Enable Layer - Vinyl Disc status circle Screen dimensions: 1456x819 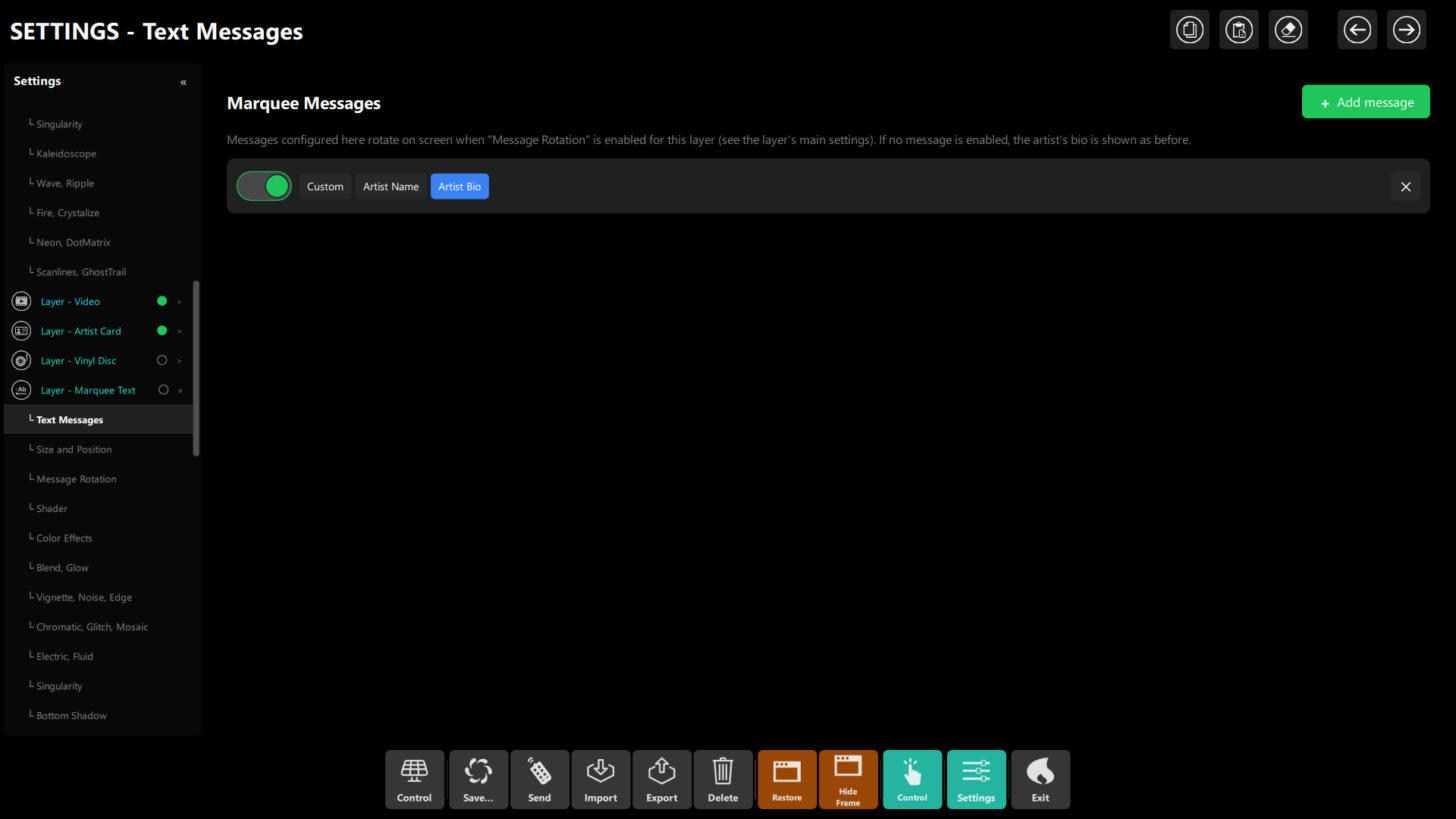162,360
